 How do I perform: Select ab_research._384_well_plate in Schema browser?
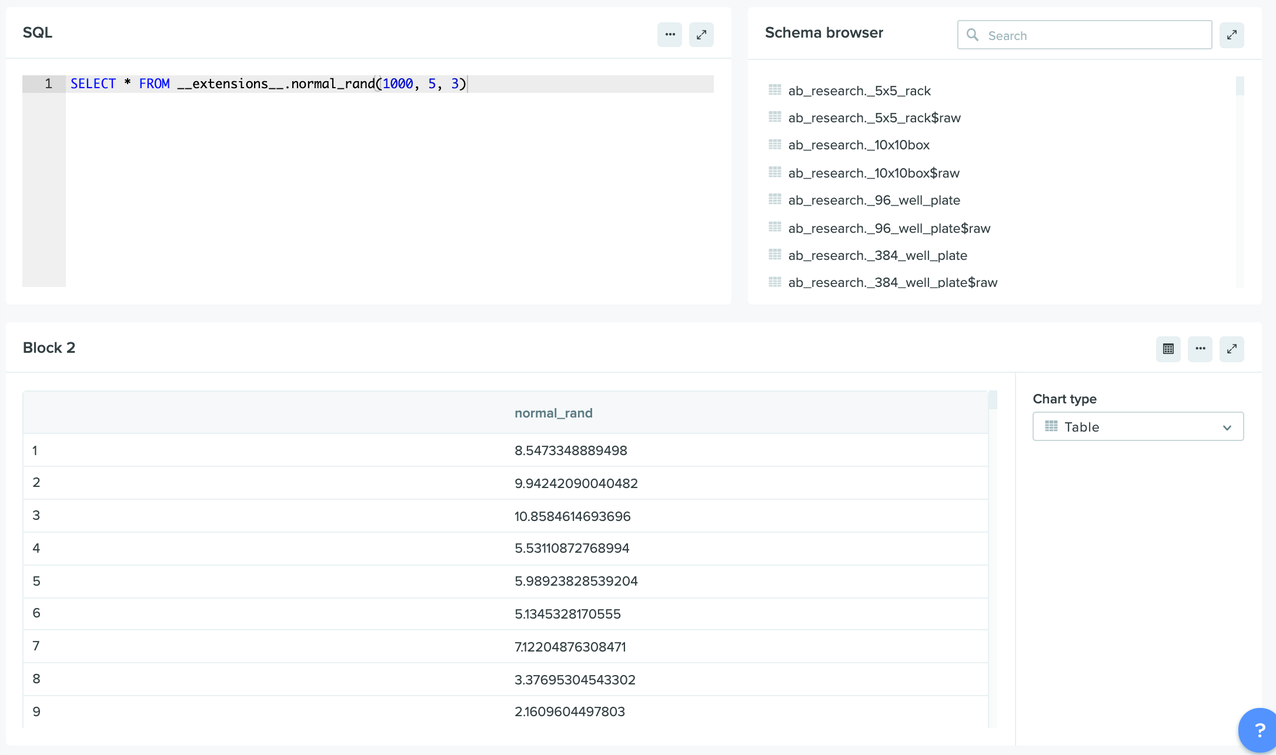[877, 255]
